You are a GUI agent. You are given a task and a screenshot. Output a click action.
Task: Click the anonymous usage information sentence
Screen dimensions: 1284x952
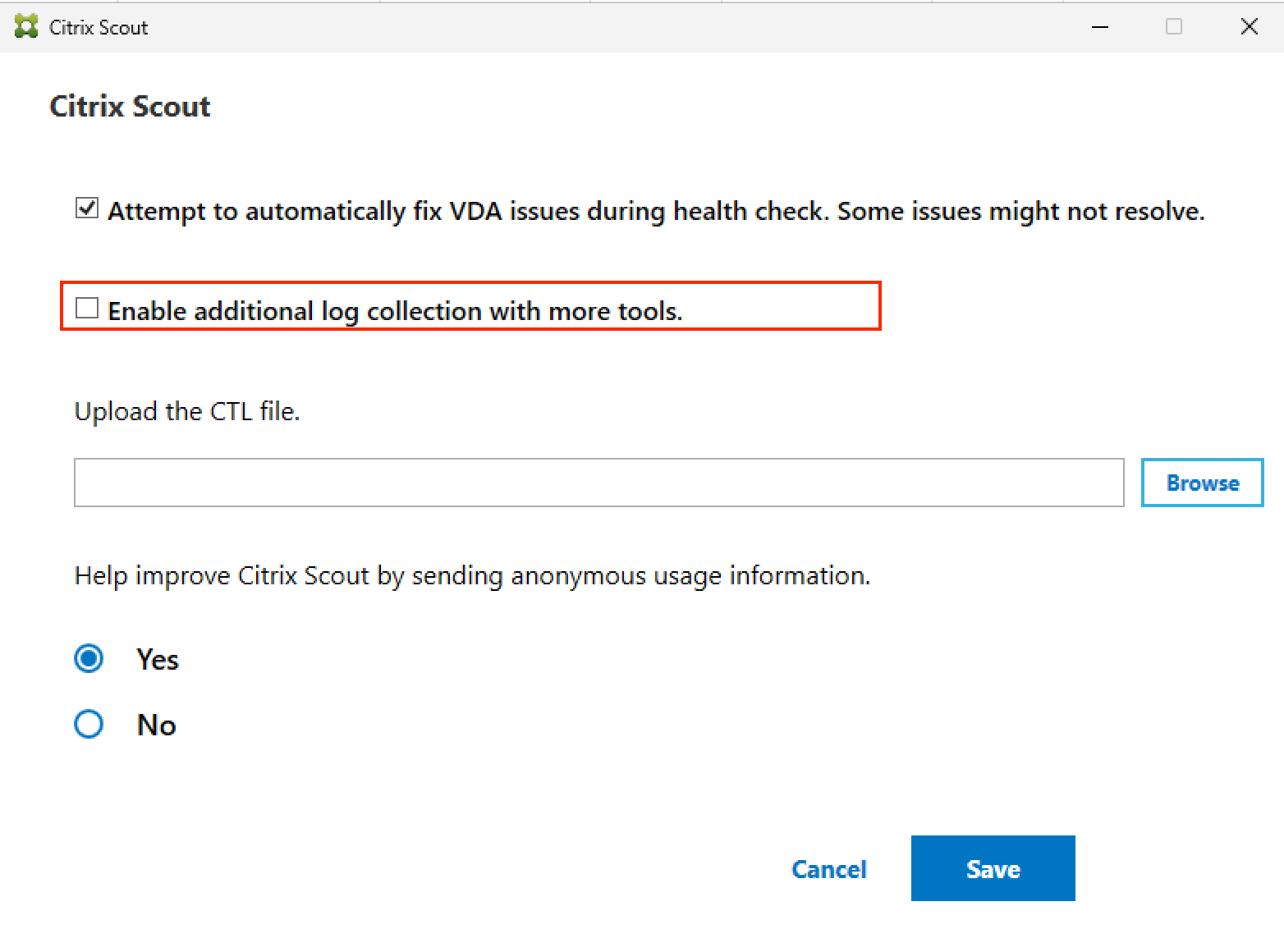click(471, 575)
